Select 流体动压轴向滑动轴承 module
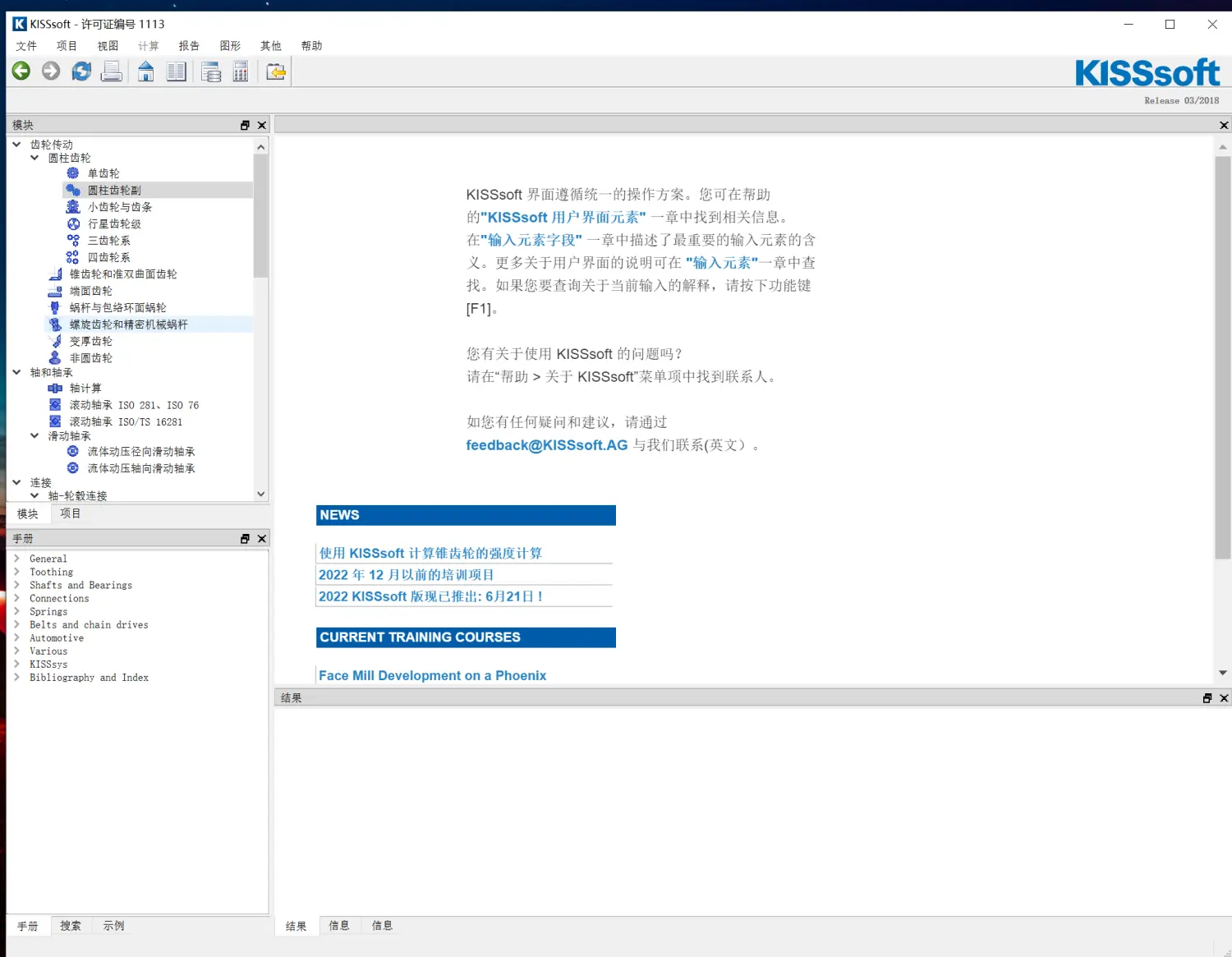The width and height of the screenshot is (1232, 957). coord(141,468)
